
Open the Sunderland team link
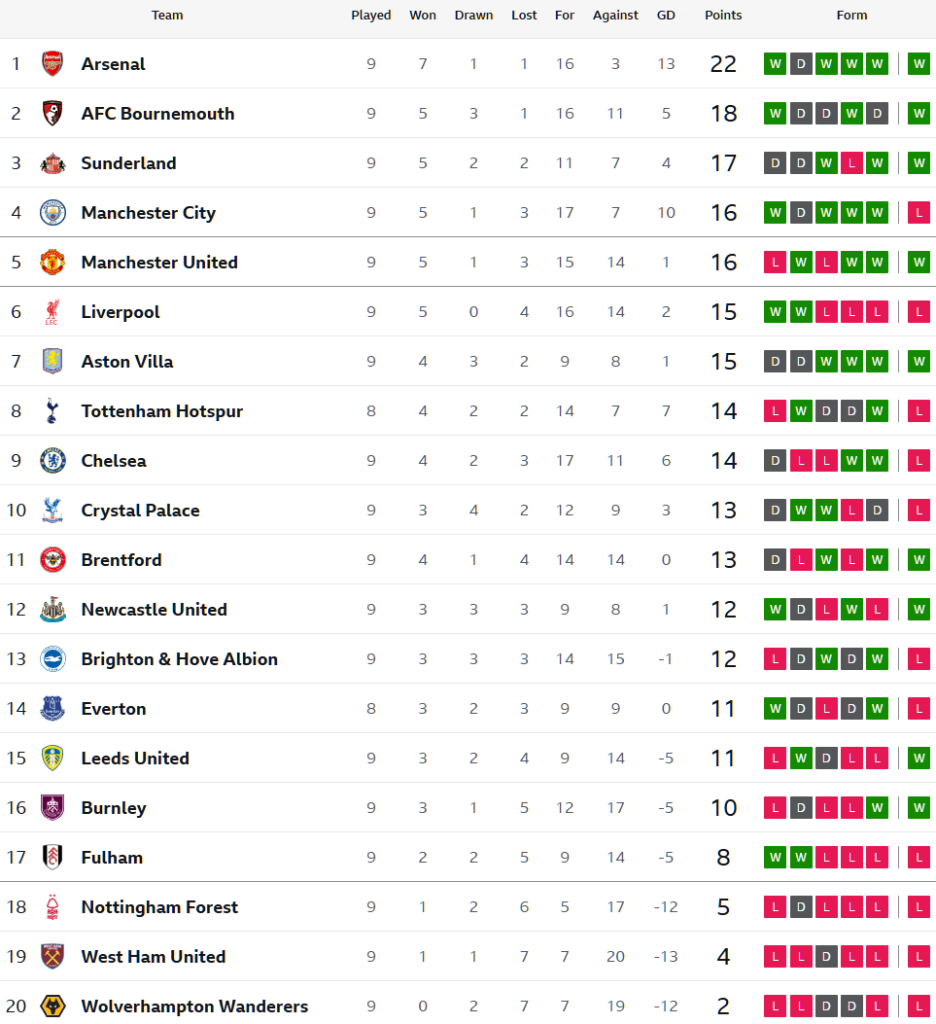click(x=128, y=163)
